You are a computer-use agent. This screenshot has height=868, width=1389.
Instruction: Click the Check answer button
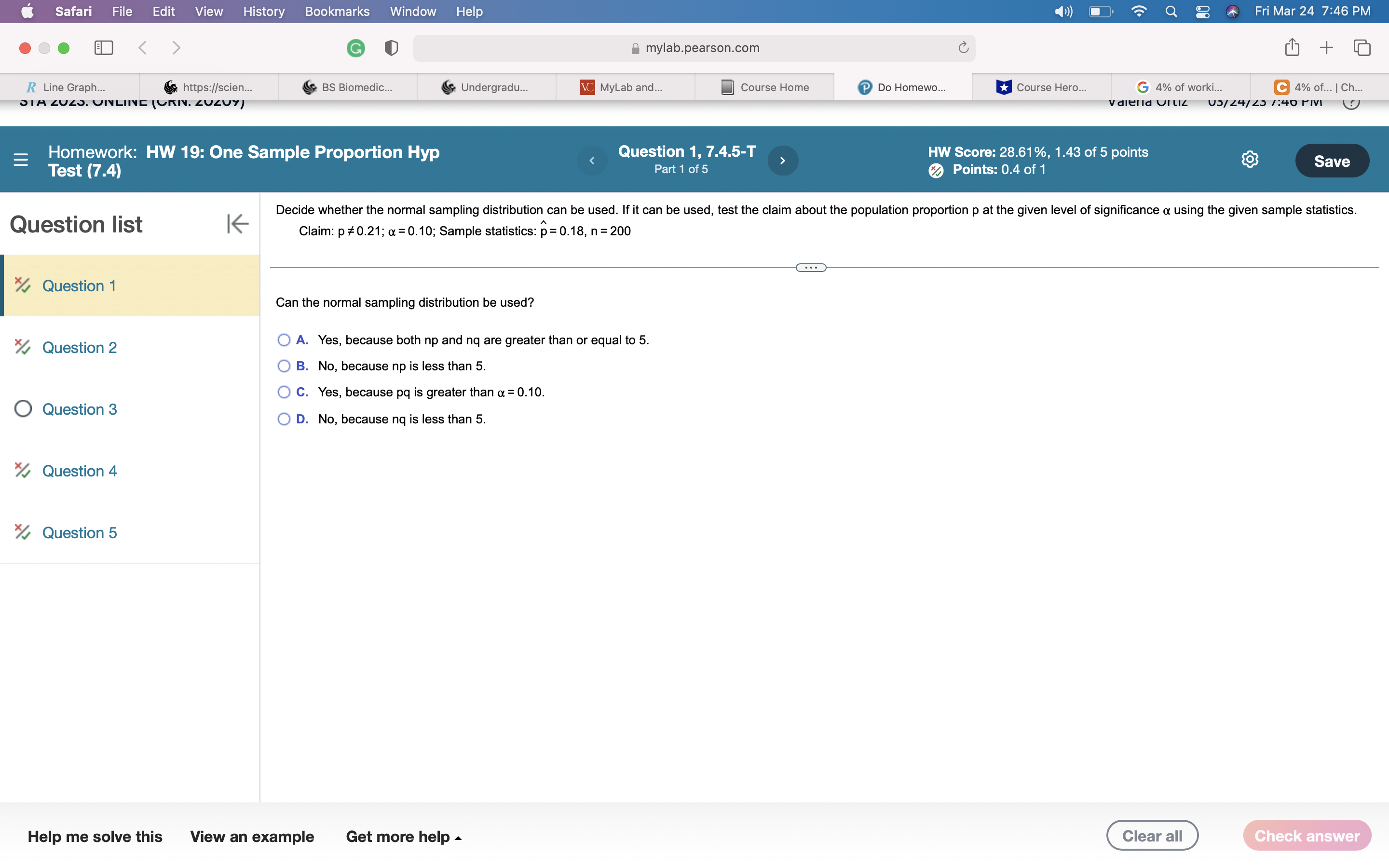click(x=1307, y=835)
